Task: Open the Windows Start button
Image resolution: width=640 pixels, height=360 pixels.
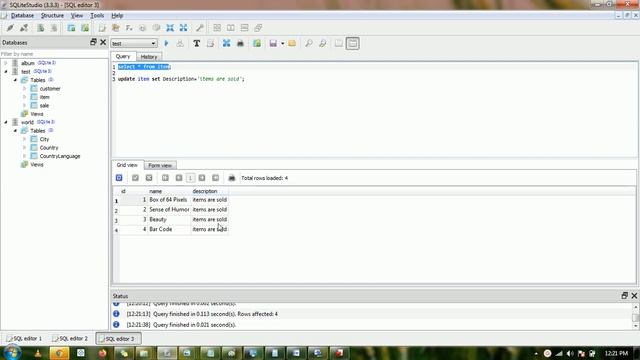Action: point(12,352)
